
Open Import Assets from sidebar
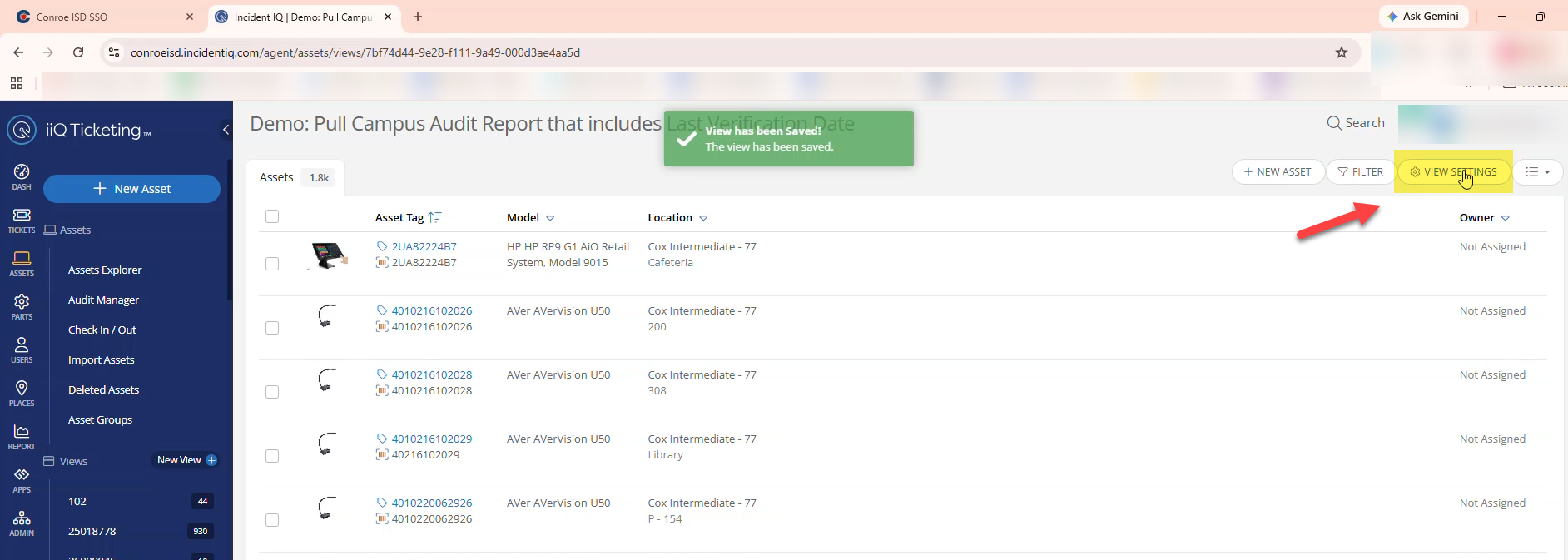pos(101,359)
